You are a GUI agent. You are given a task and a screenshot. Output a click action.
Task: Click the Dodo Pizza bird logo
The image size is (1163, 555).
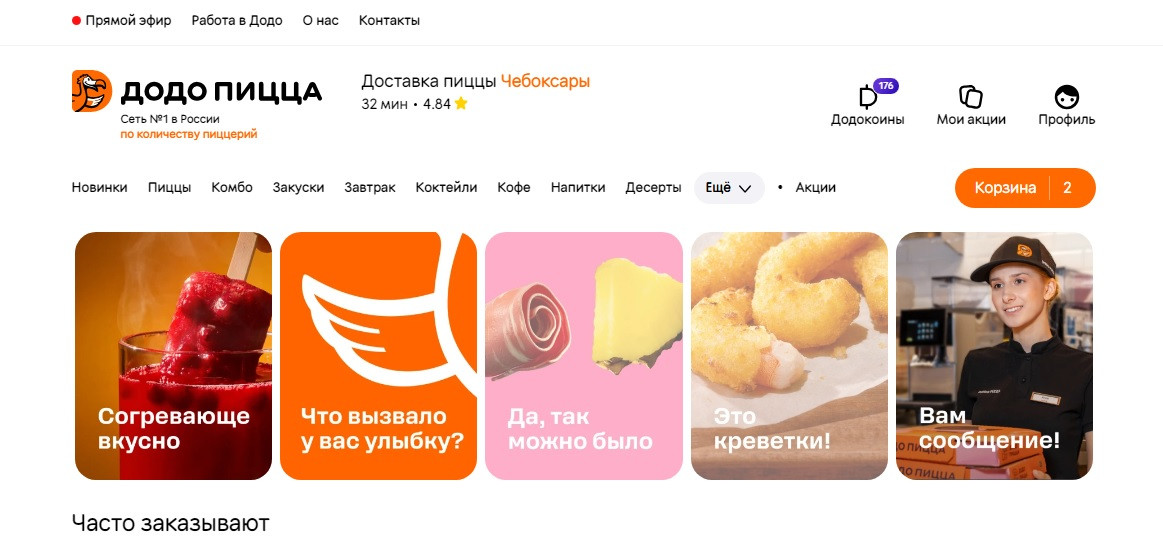pos(92,91)
